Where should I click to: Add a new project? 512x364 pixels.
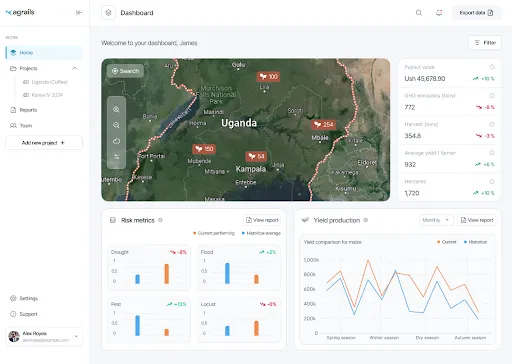44,143
